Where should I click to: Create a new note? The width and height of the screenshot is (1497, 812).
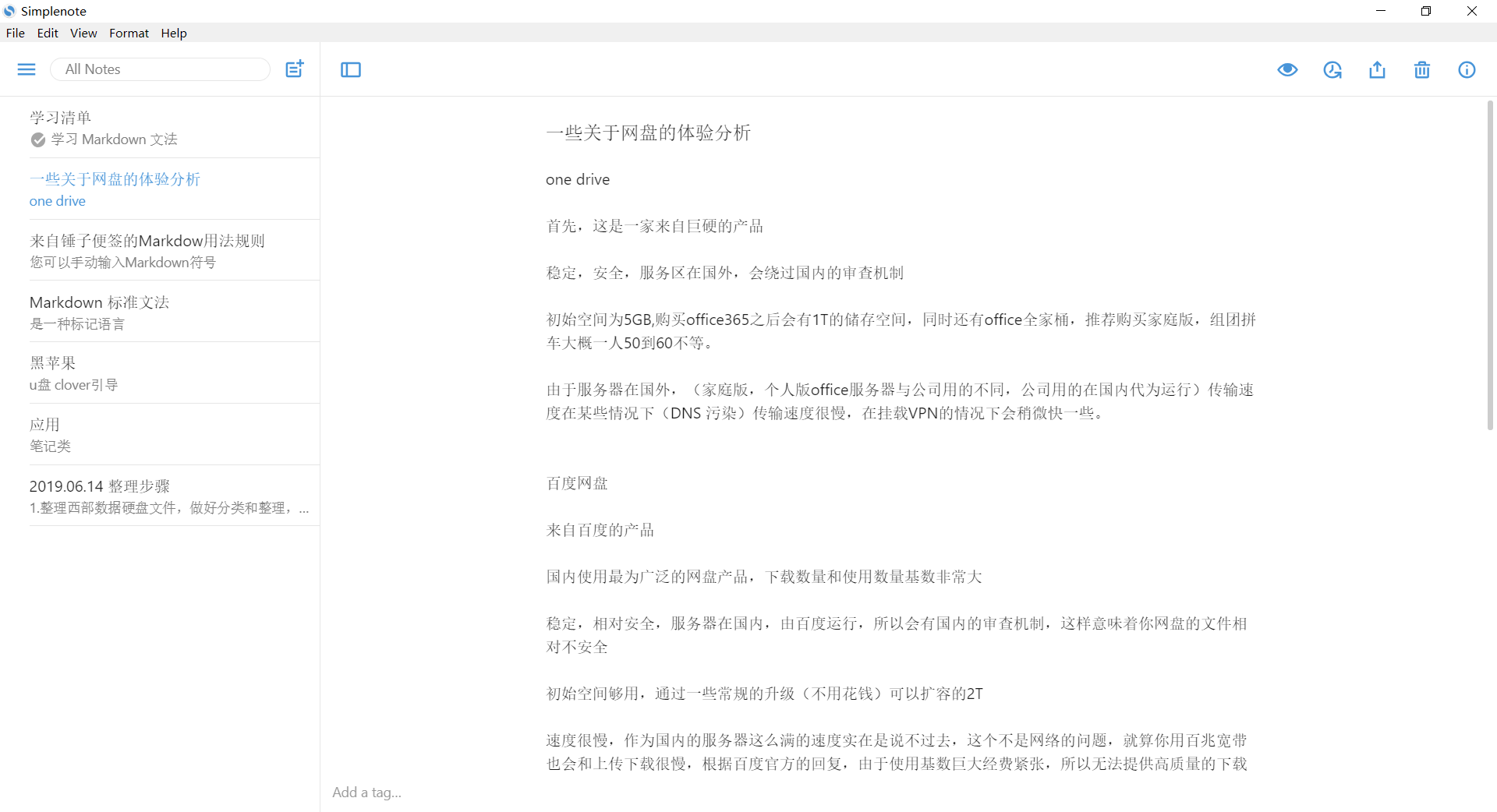coord(295,69)
